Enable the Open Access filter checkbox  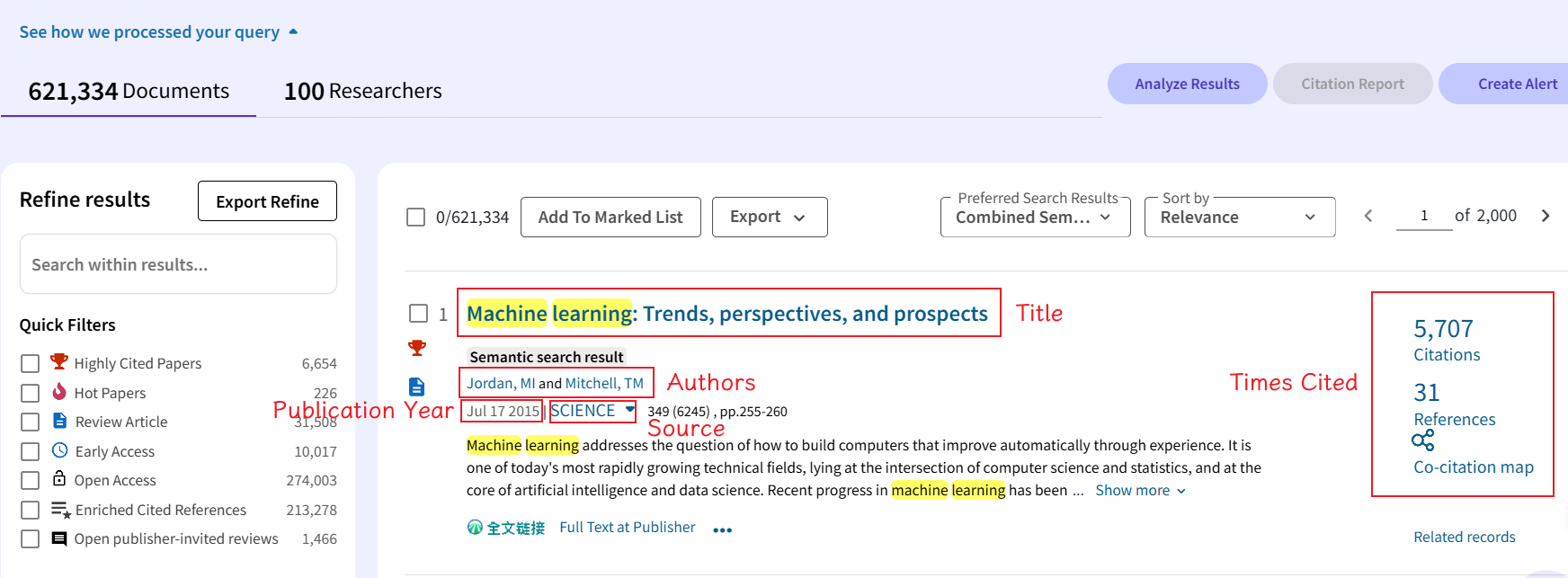(x=31, y=481)
